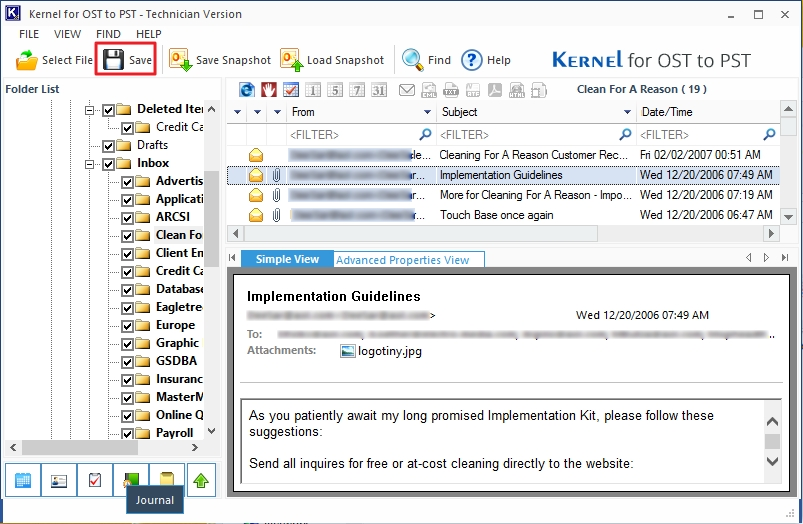Viewport: 803px width, 524px height.
Task: Click the Load Snapshot toolbar button
Action: (332, 60)
